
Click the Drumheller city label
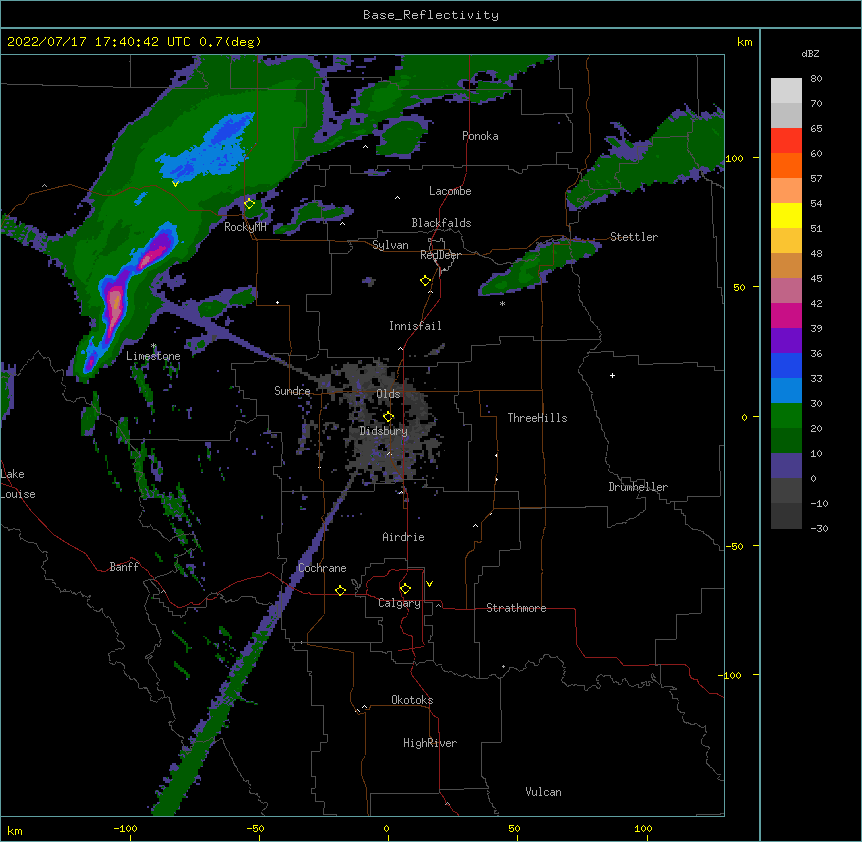point(638,487)
